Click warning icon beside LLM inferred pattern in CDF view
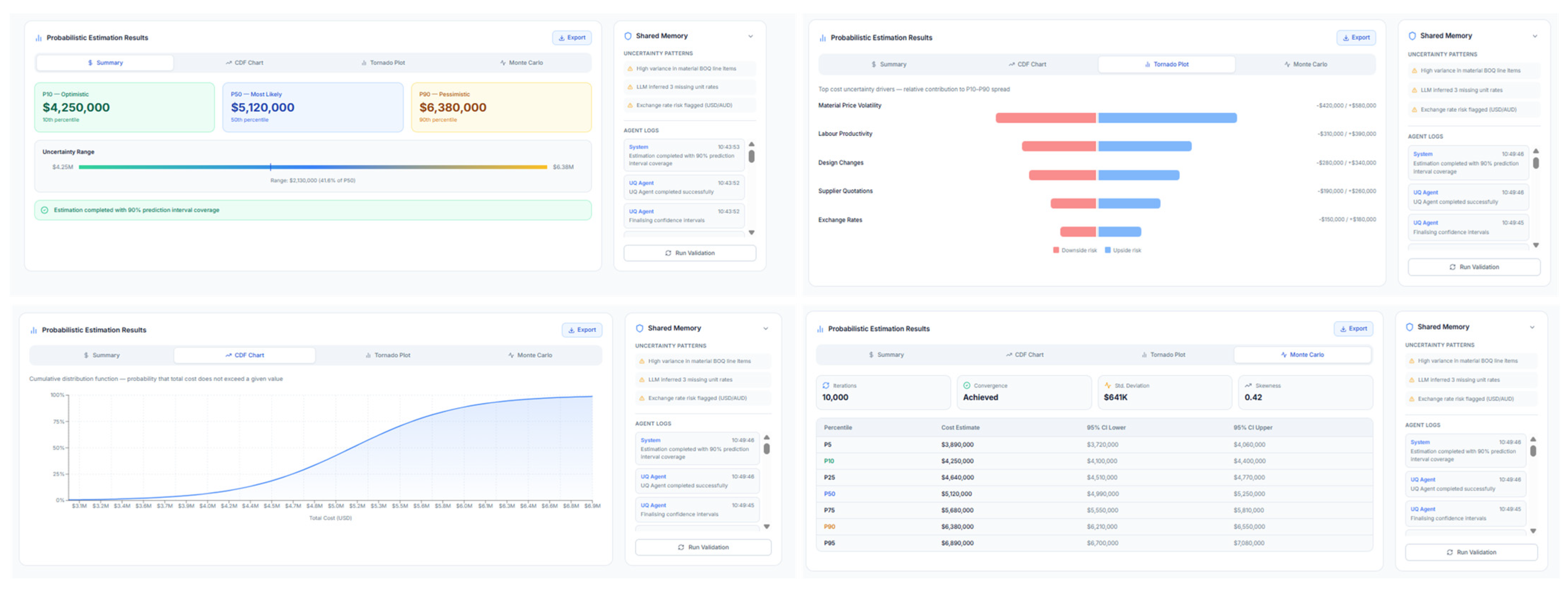1568x594 pixels. tap(641, 380)
